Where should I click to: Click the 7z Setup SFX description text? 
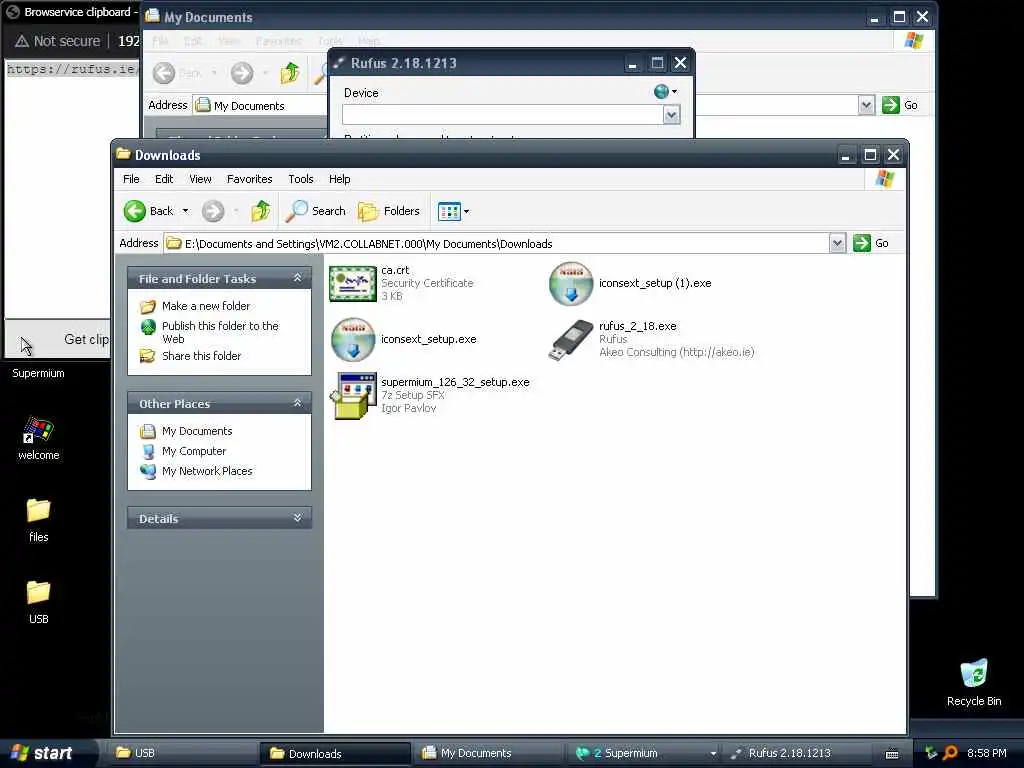click(413, 395)
